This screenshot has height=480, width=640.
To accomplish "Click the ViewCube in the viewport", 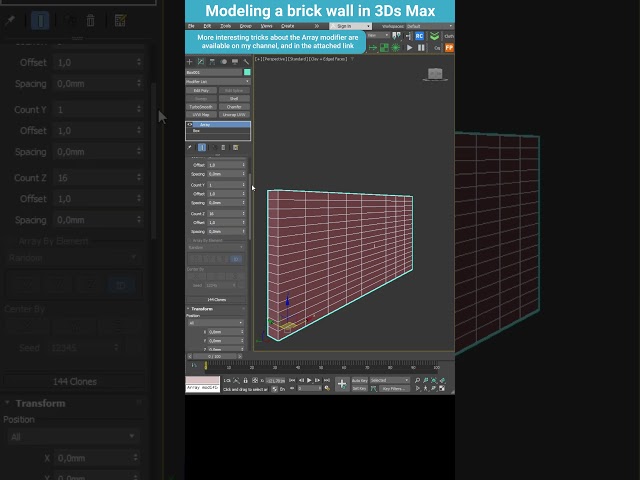I will [435, 74].
